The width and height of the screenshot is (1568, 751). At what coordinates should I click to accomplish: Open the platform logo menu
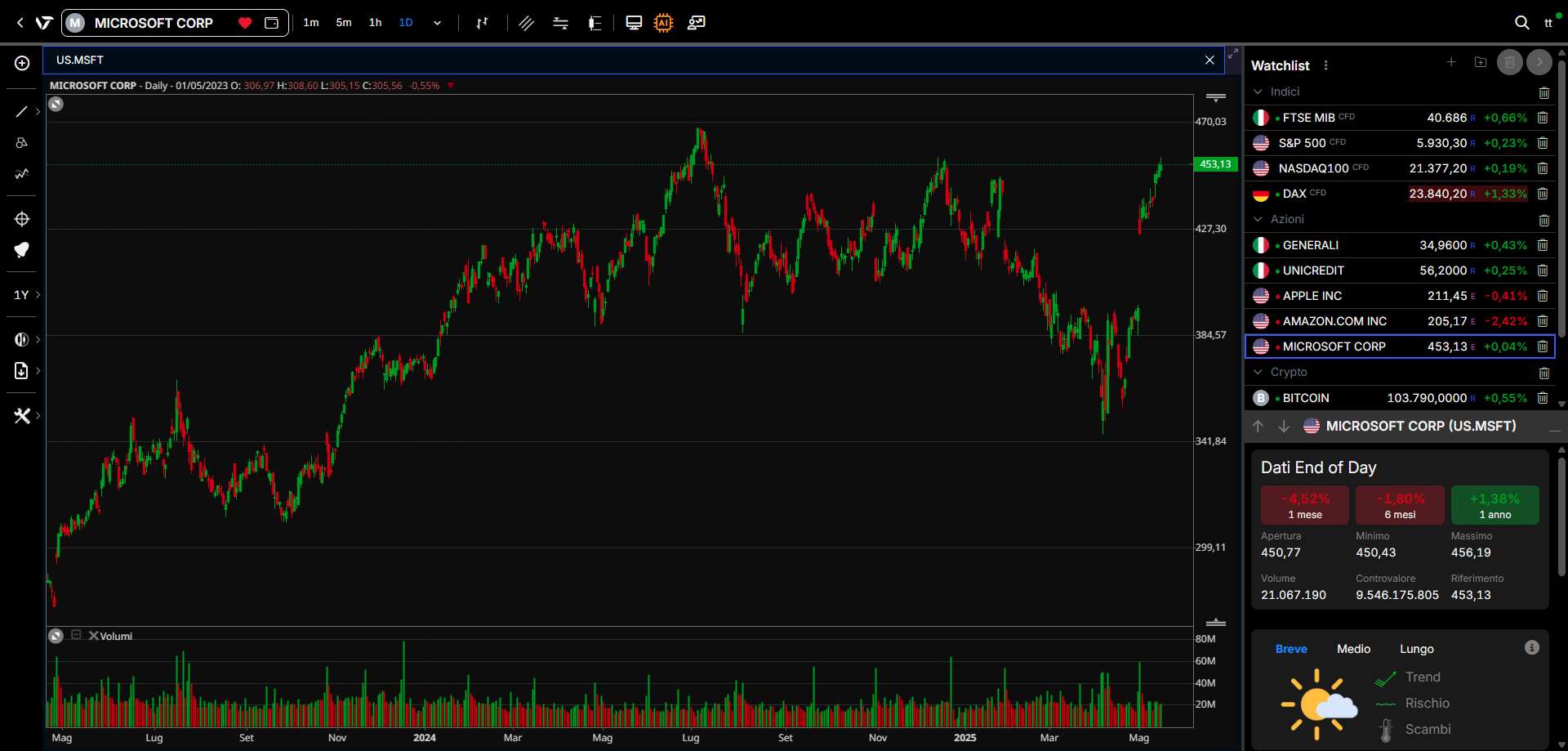tap(44, 23)
